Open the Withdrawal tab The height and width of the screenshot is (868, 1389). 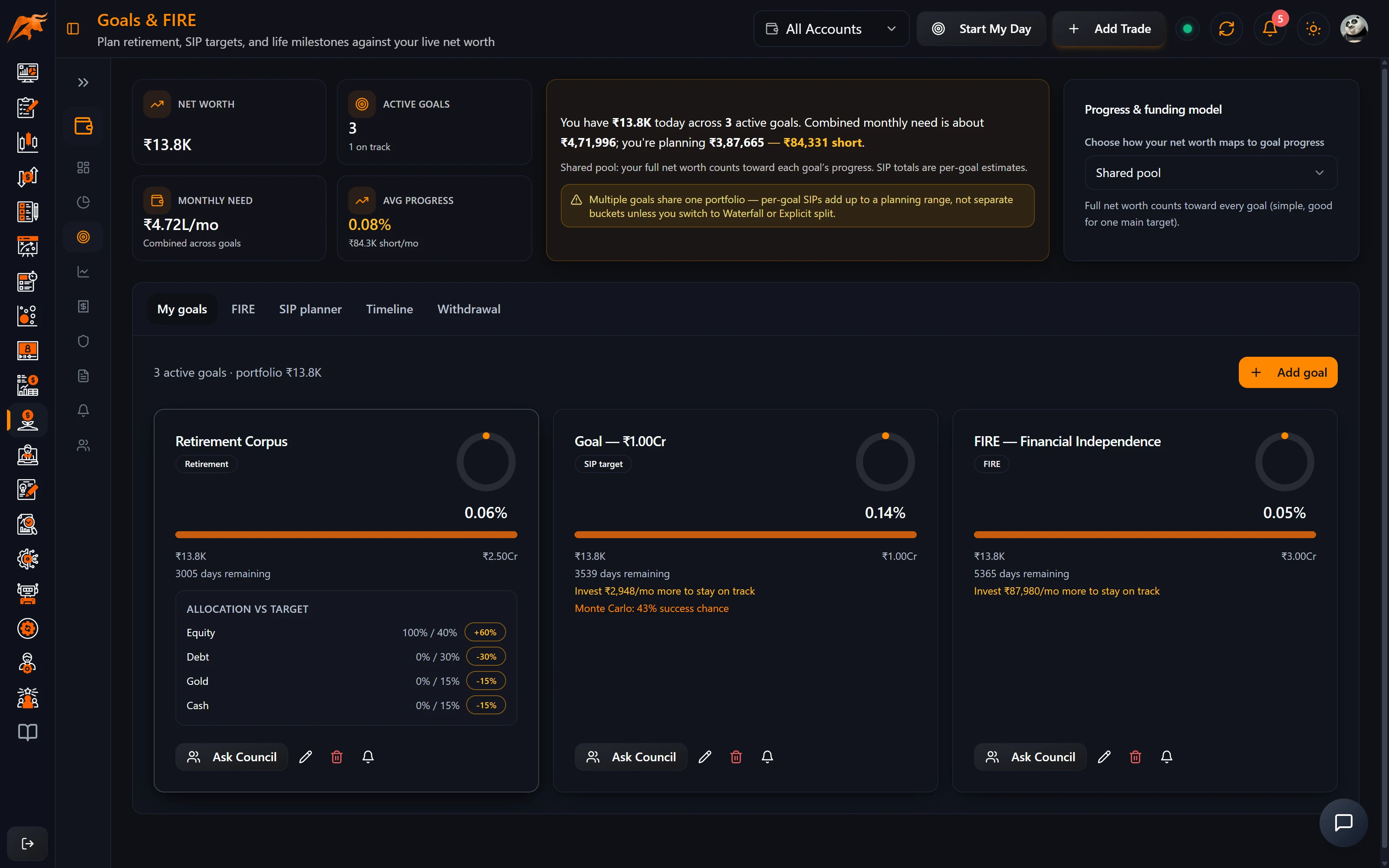point(468,309)
